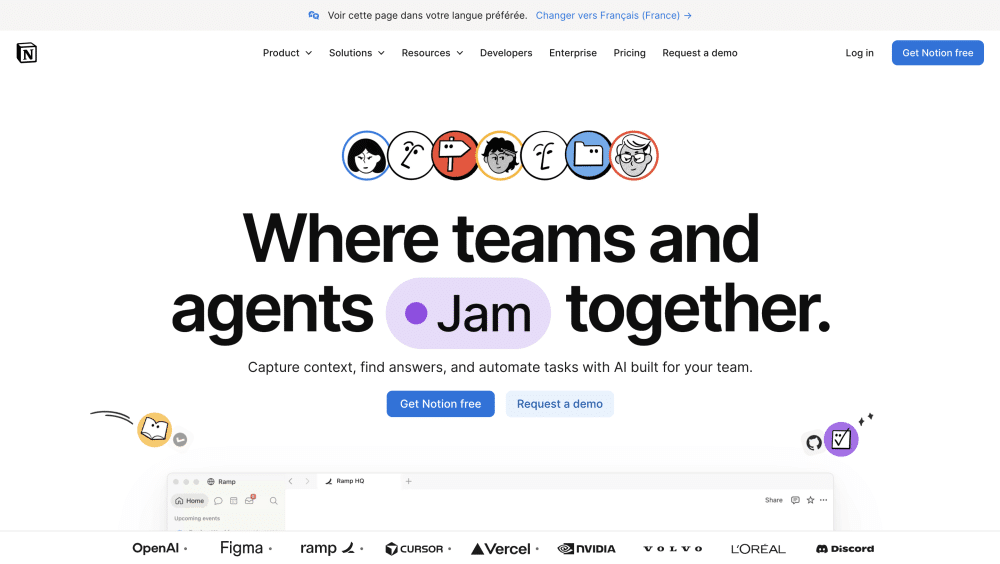Click the blue folder avatar icon
Screen dimensions: 1000x564
[x=588, y=156]
